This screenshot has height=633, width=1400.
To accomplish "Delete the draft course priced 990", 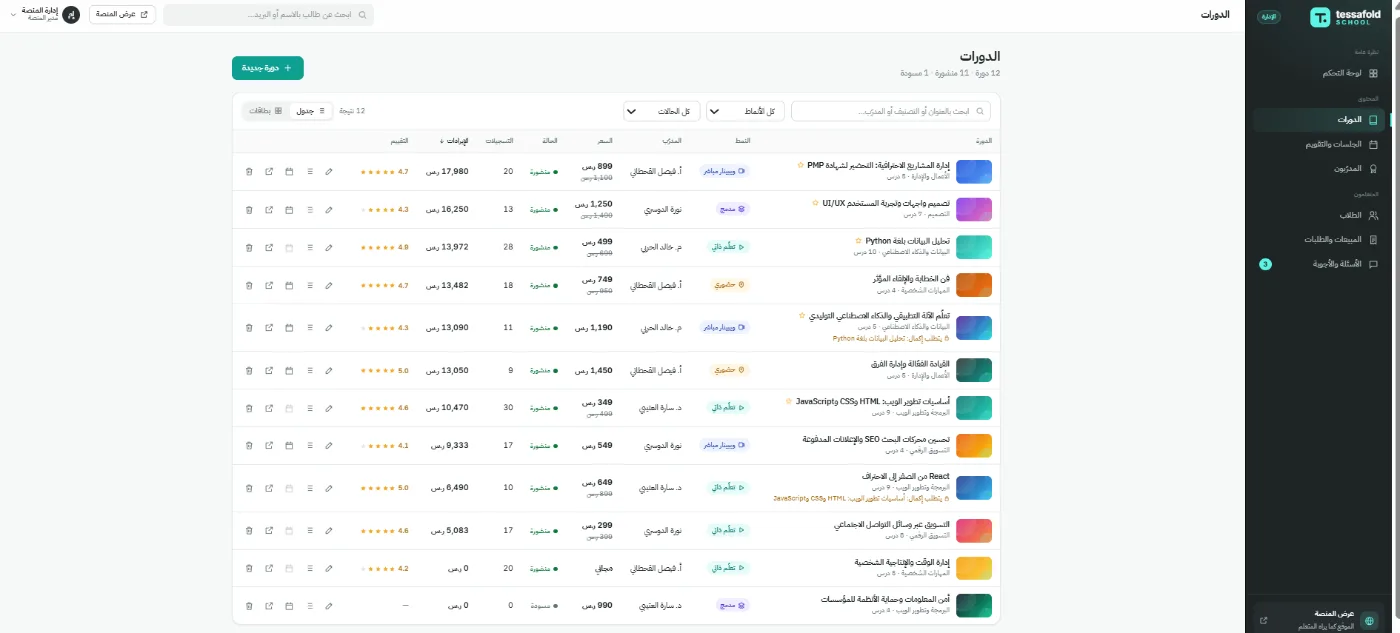I will 249,606.
